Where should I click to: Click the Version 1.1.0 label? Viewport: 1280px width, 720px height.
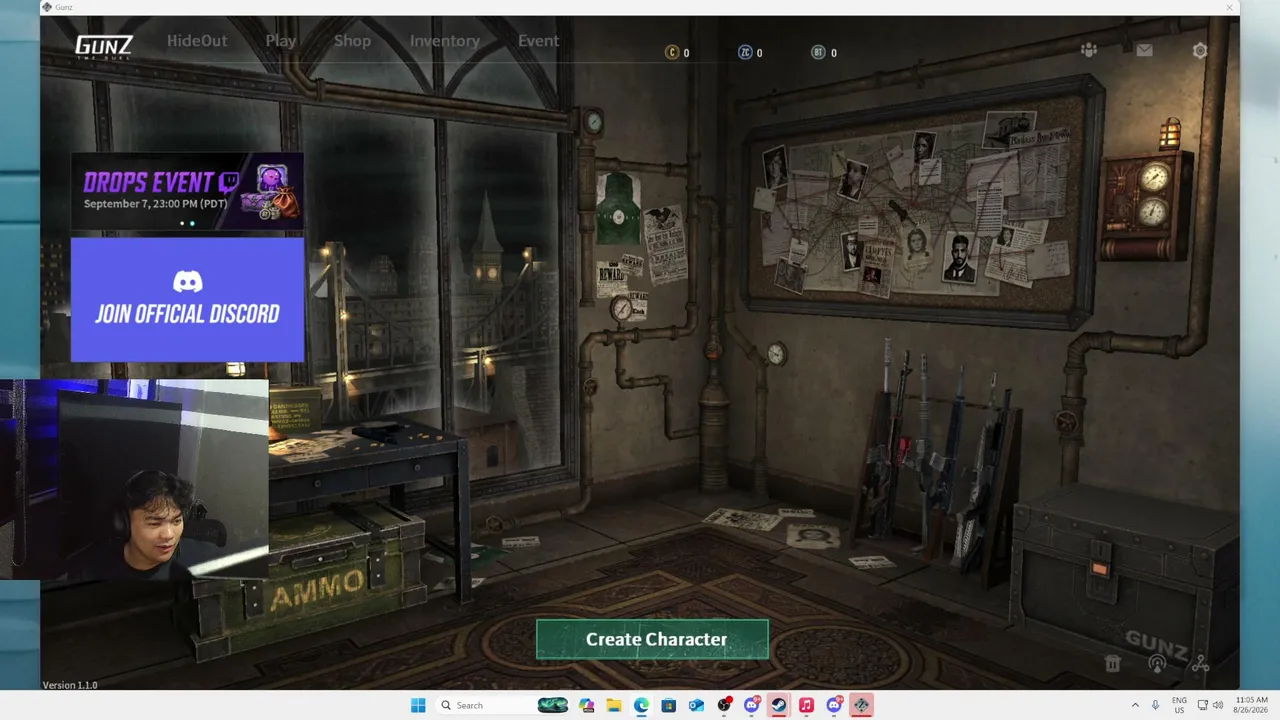click(x=70, y=685)
